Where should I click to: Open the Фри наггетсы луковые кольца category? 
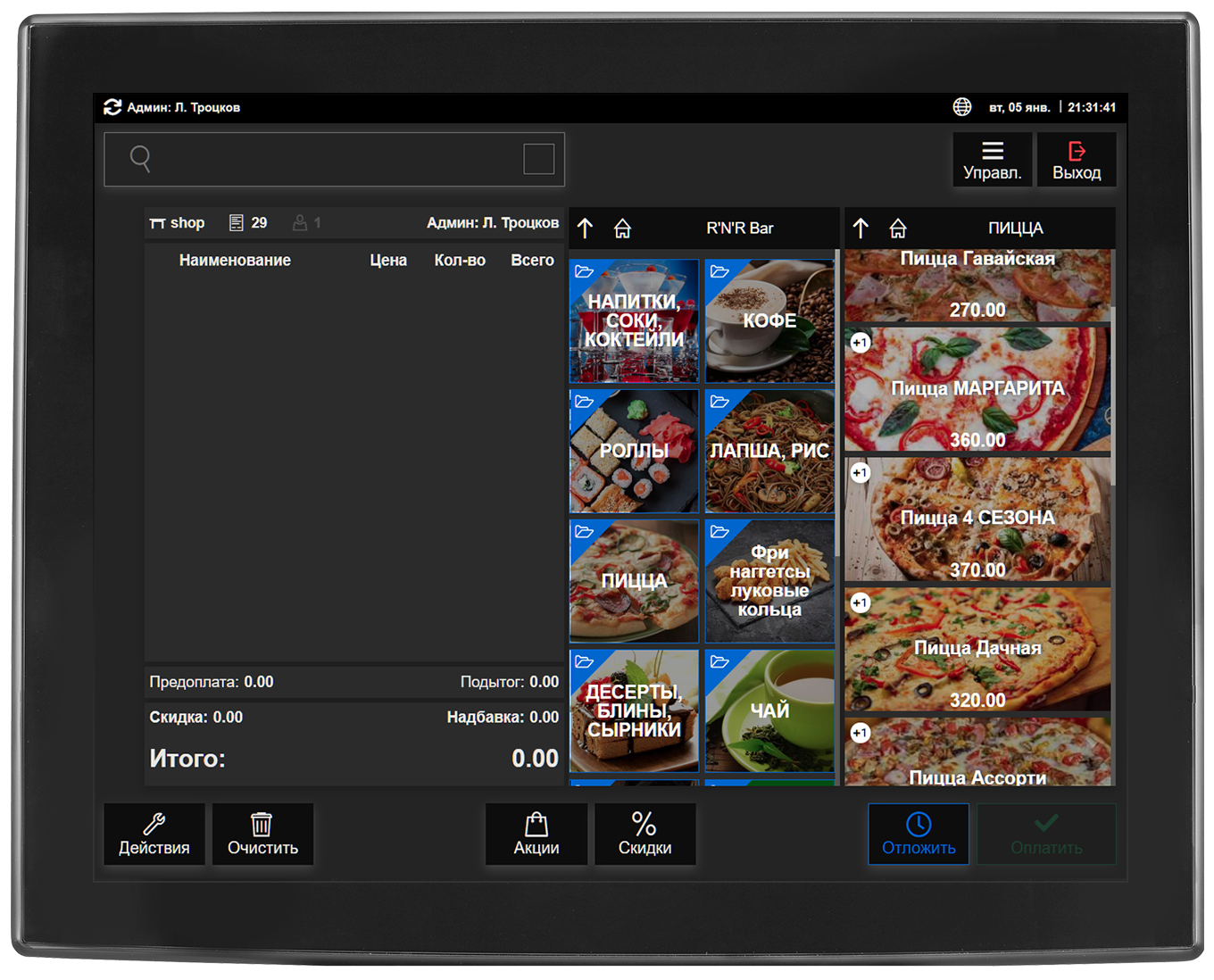click(769, 581)
